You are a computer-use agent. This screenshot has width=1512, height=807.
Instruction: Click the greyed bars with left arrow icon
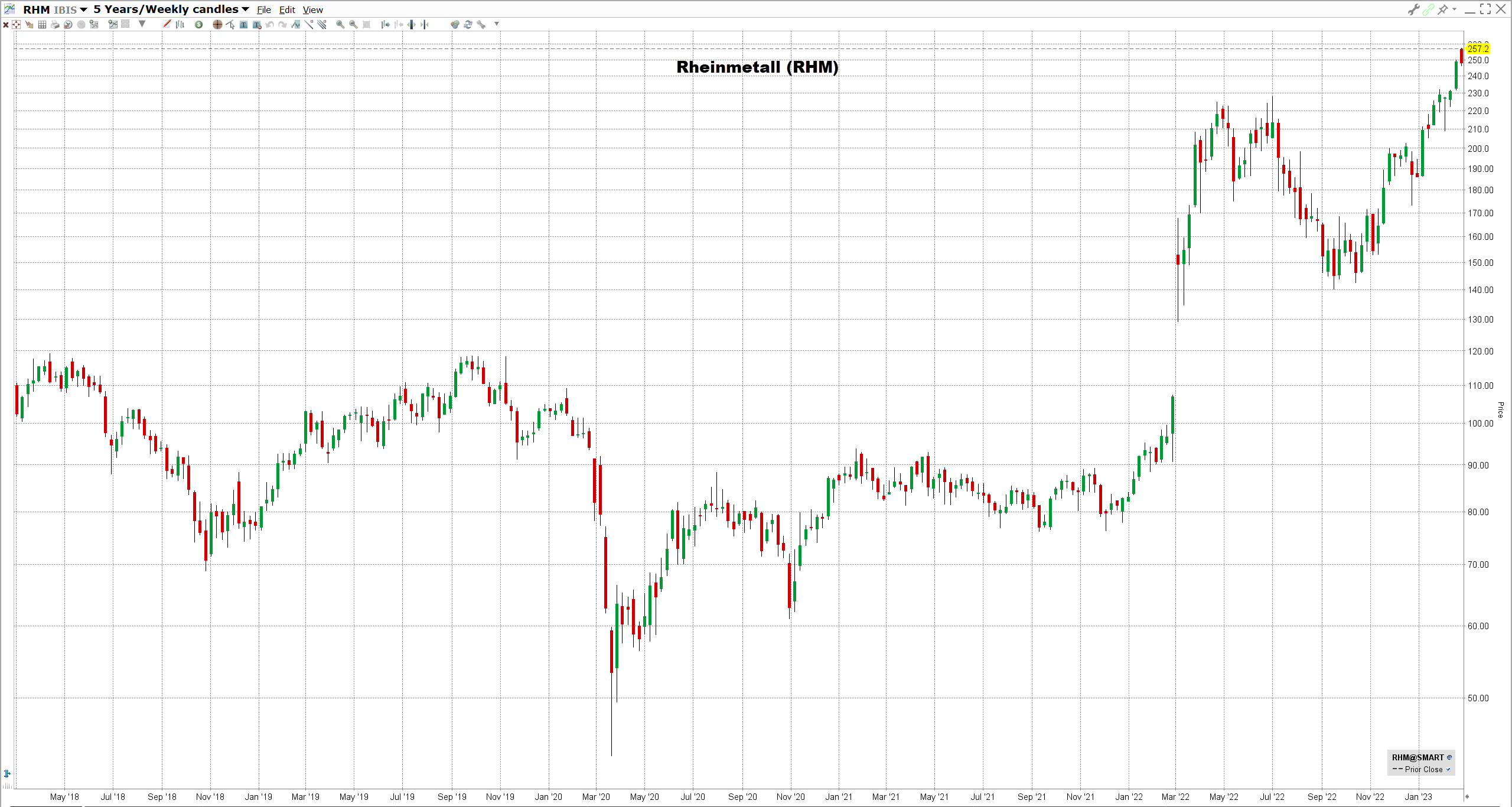(399, 25)
